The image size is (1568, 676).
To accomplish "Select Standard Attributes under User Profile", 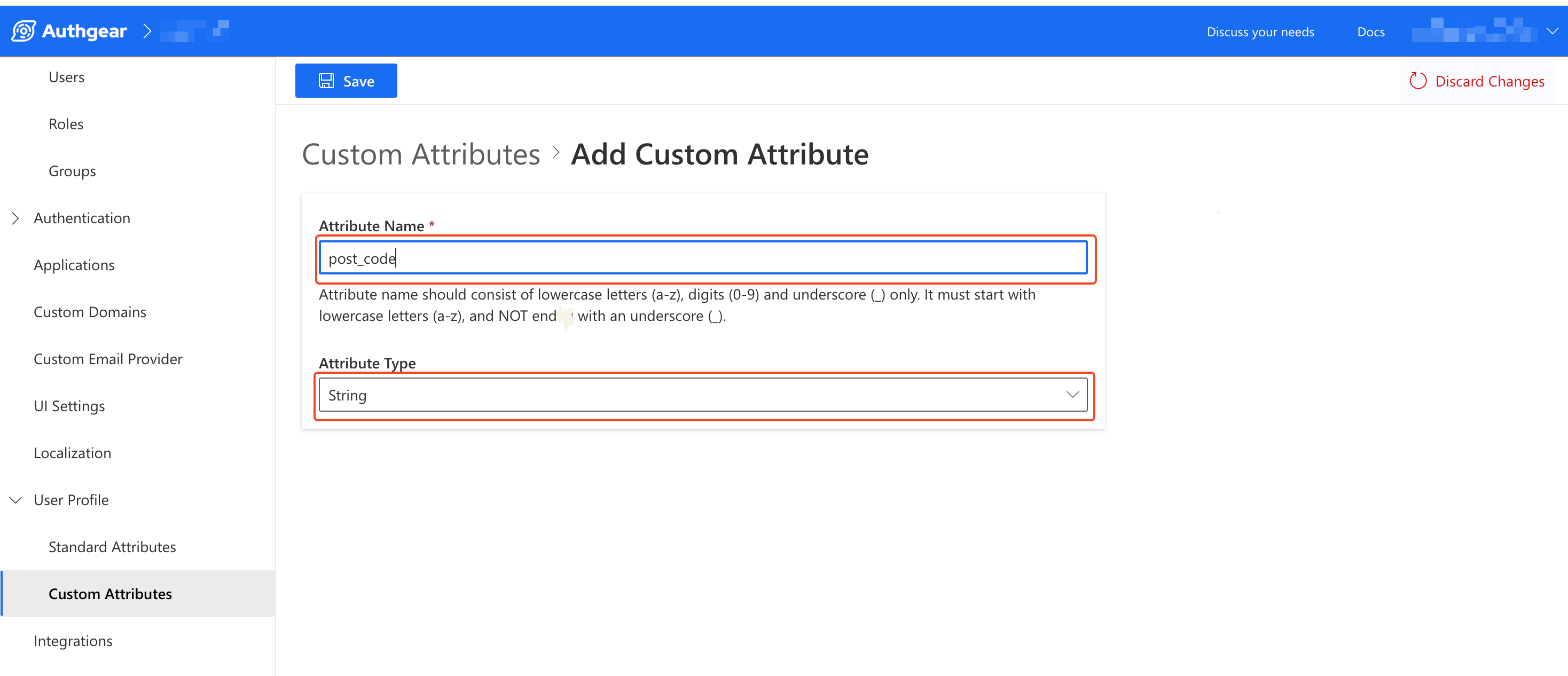I will coord(112,546).
